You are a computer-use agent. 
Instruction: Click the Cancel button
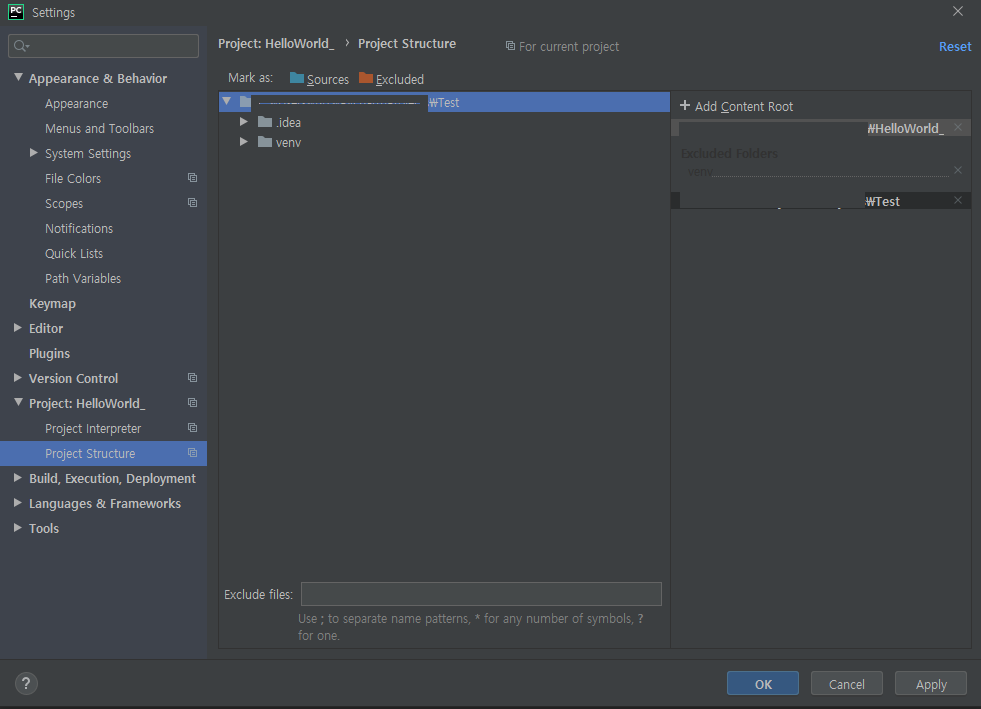[x=846, y=683]
